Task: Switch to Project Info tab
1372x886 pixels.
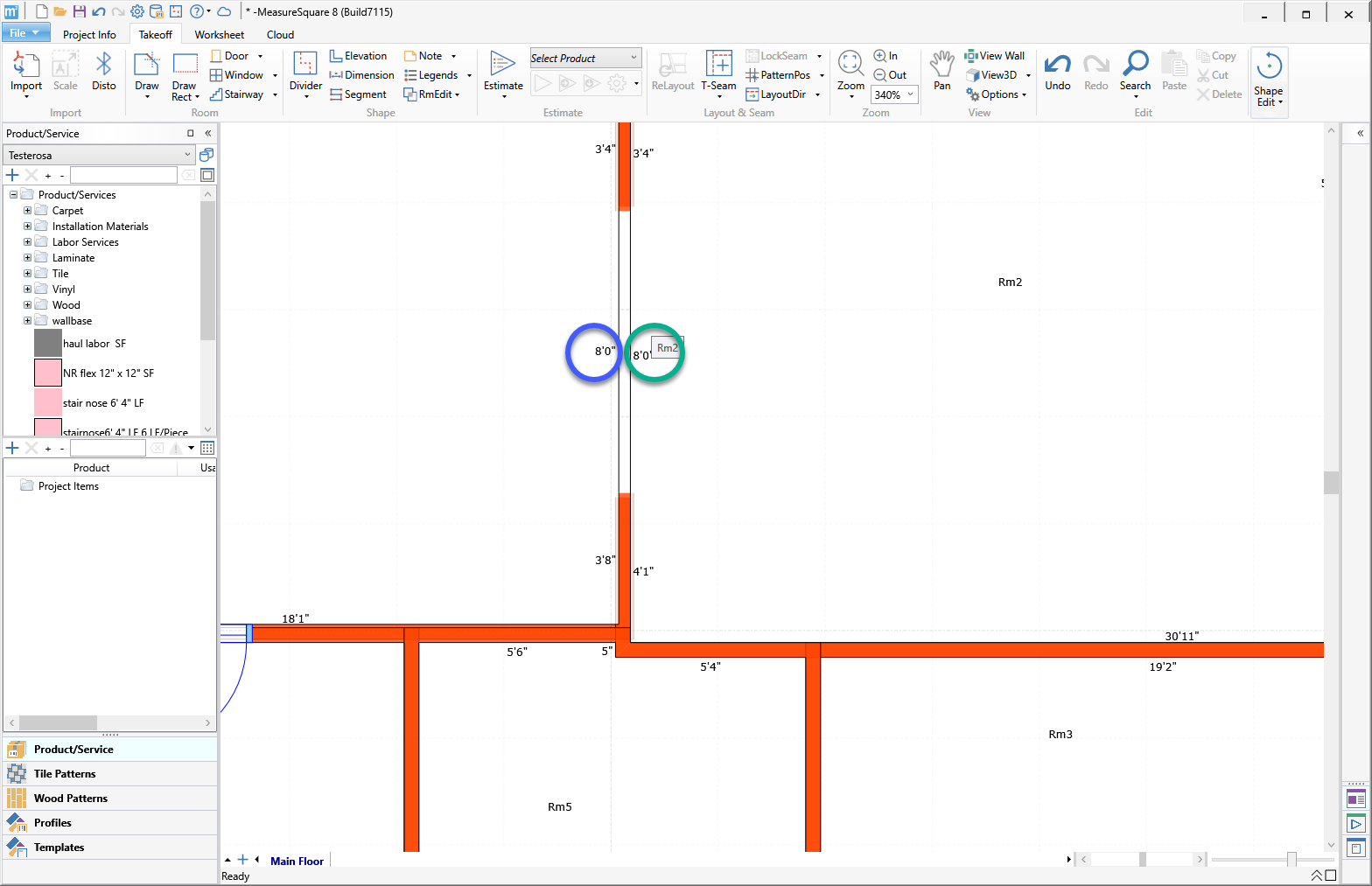Action: point(89,35)
